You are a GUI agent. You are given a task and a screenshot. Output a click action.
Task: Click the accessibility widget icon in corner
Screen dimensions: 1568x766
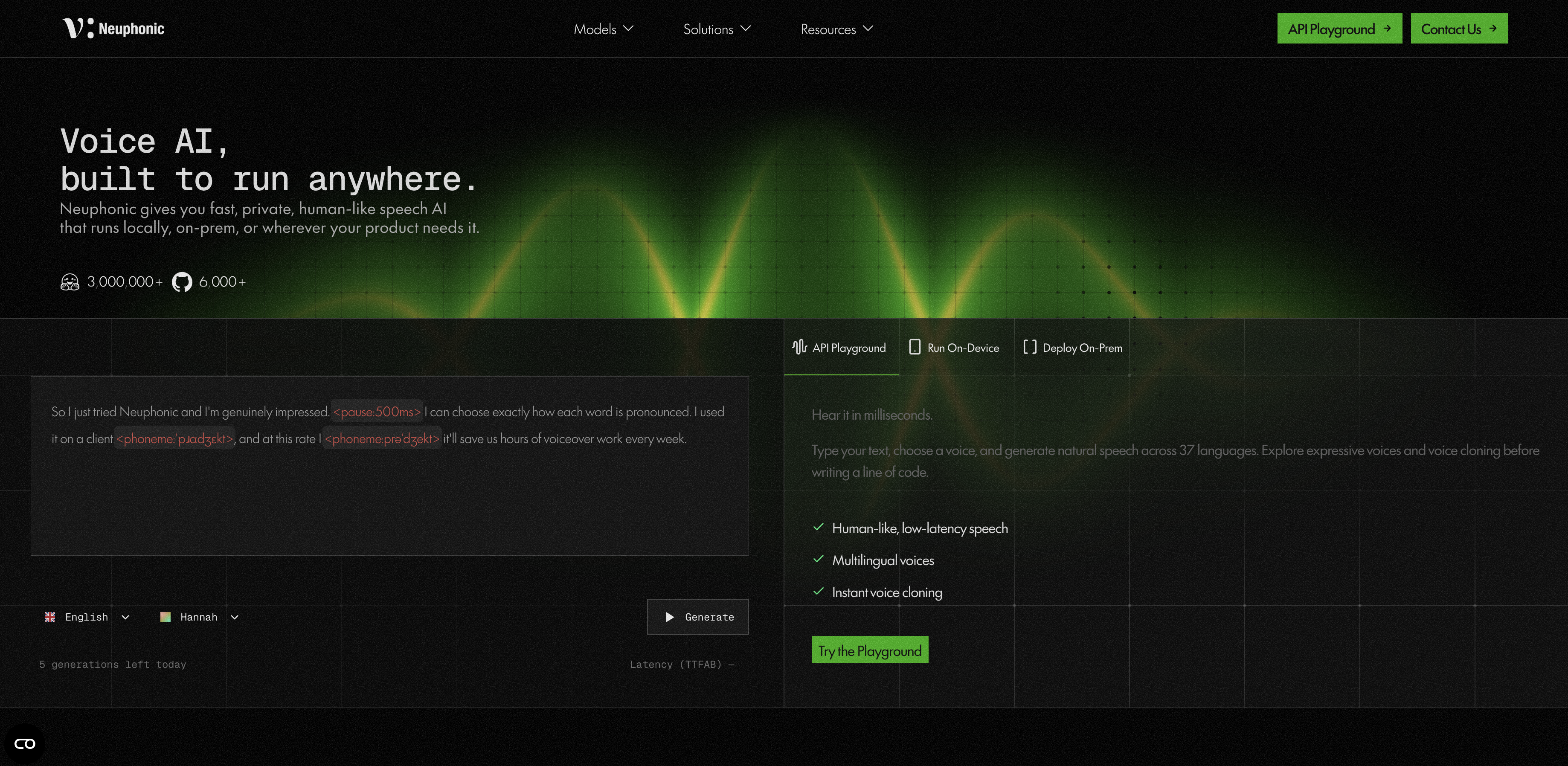click(25, 743)
